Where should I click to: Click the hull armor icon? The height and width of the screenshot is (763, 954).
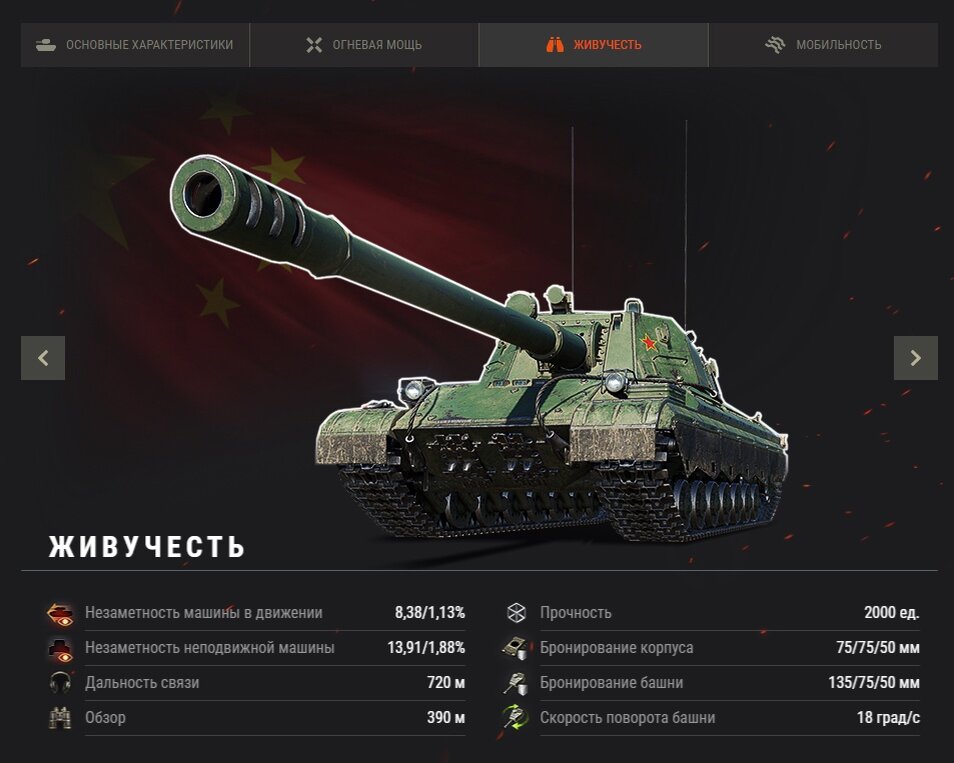(515, 648)
